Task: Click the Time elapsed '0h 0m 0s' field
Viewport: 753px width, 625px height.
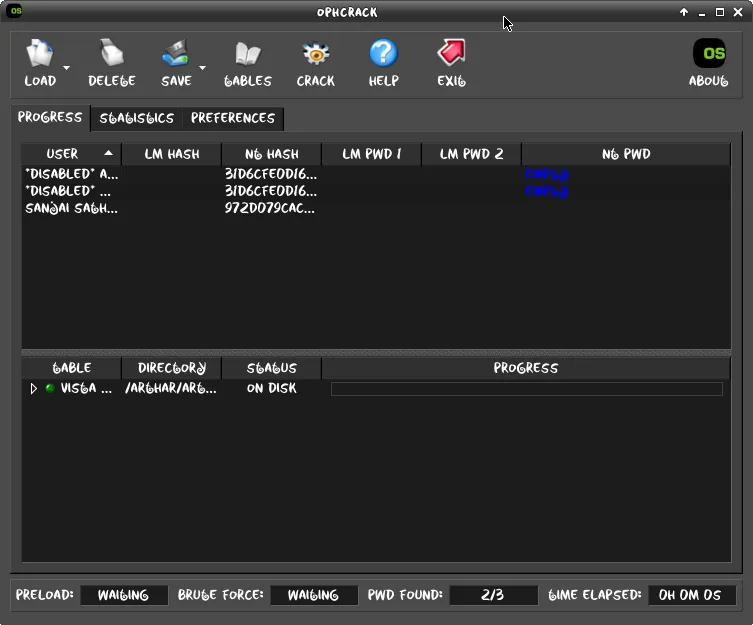Action: pos(691,596)
